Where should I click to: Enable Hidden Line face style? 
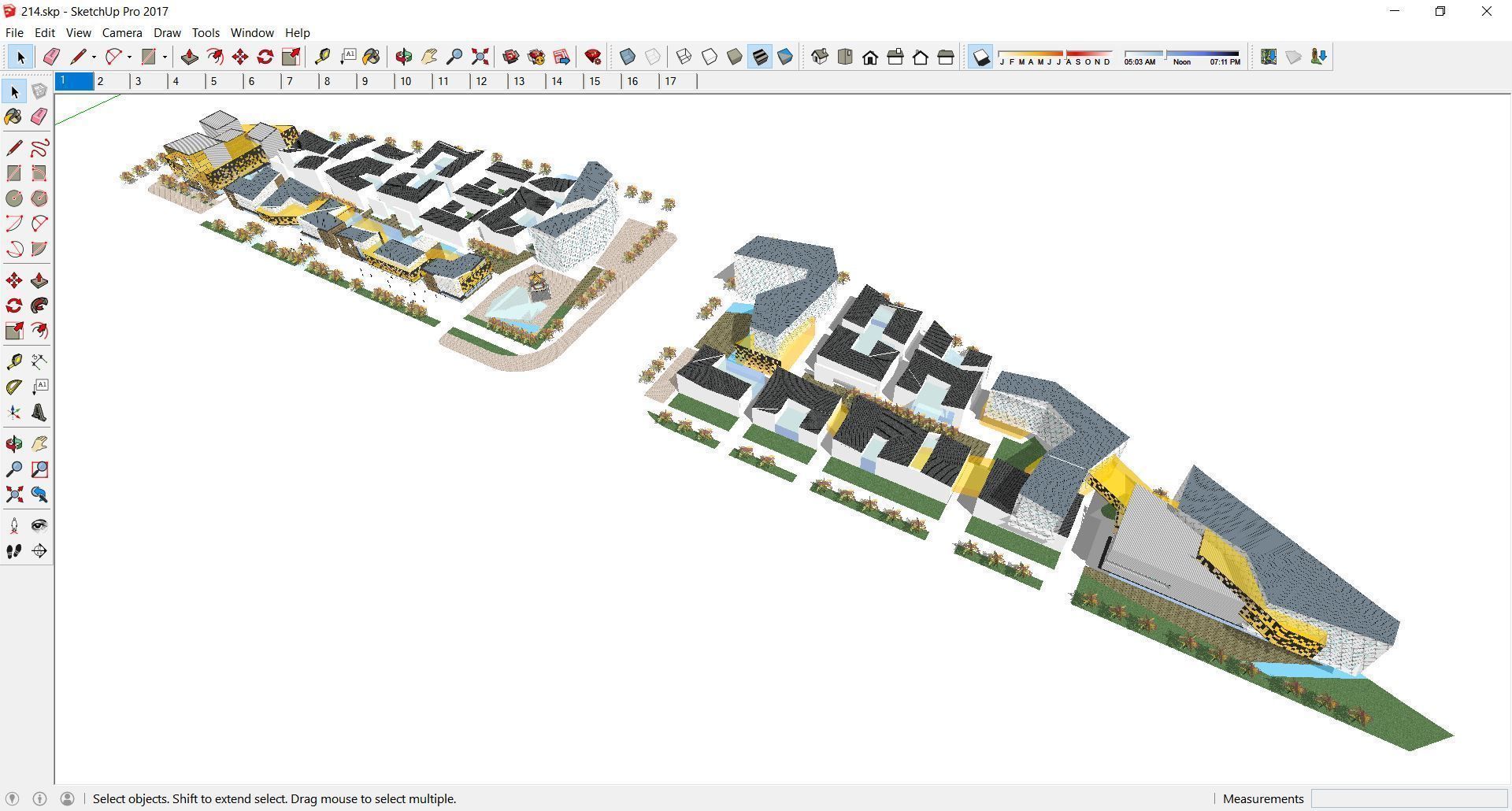[710, 57]
